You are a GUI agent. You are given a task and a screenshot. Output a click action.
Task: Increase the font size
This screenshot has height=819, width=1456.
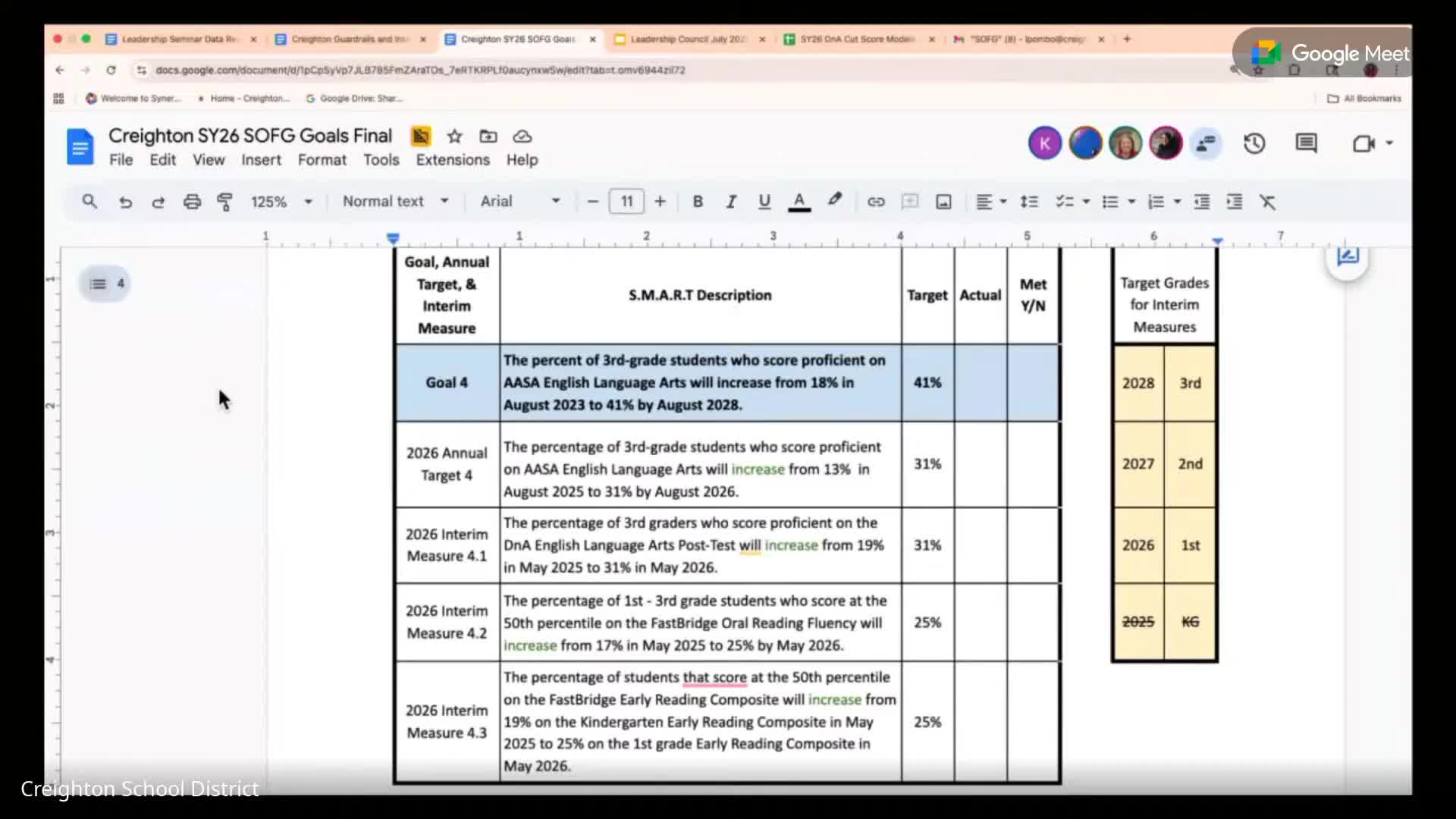(660, 202)
